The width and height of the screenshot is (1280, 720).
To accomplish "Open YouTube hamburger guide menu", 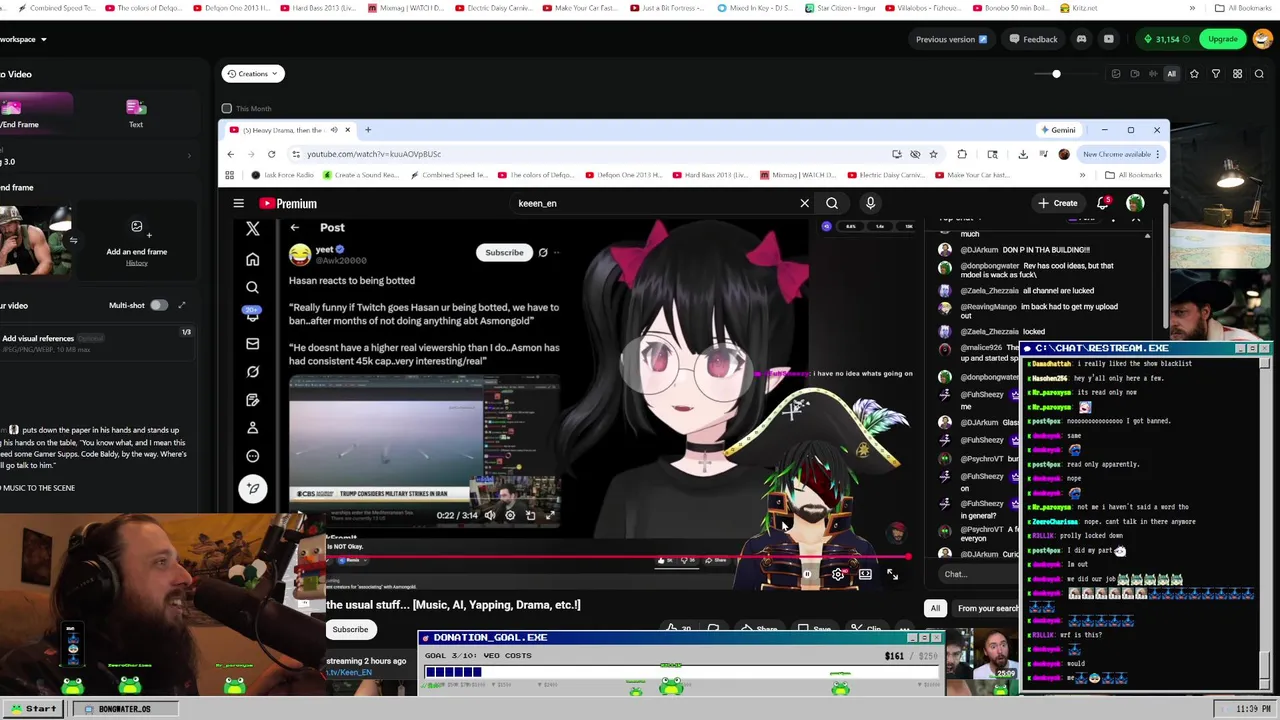I will pos(238,203).
